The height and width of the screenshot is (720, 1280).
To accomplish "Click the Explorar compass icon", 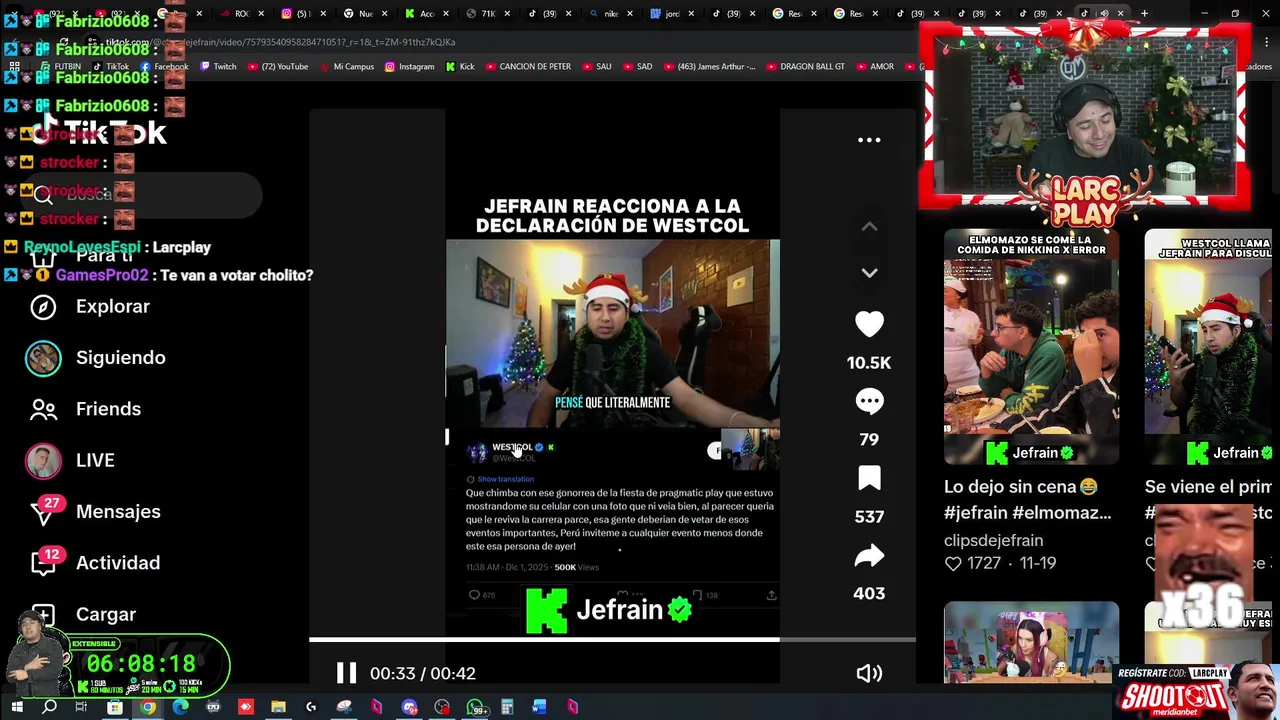I will click(x=43, y=306).
